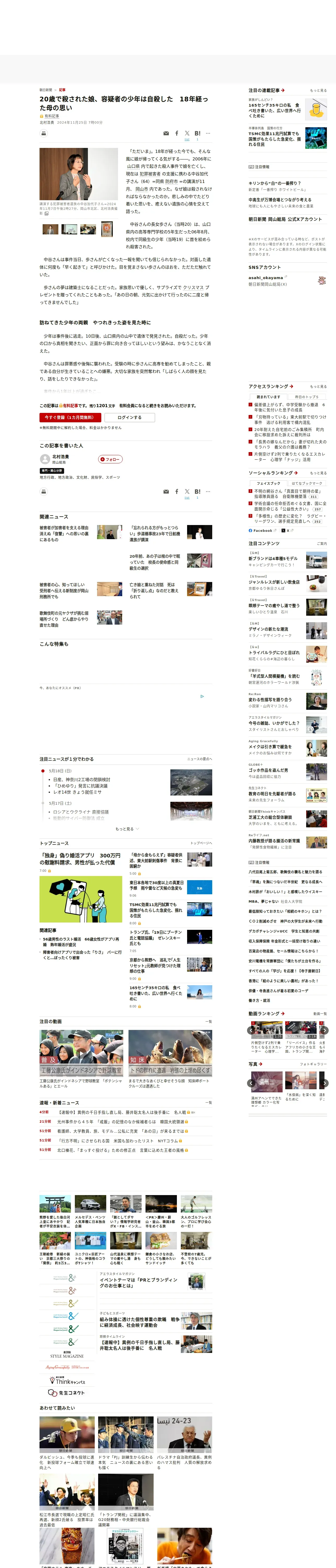Open トップページへ link beside トップニュース
Viewport: 336px width, 1568px height.
[201, 843]
